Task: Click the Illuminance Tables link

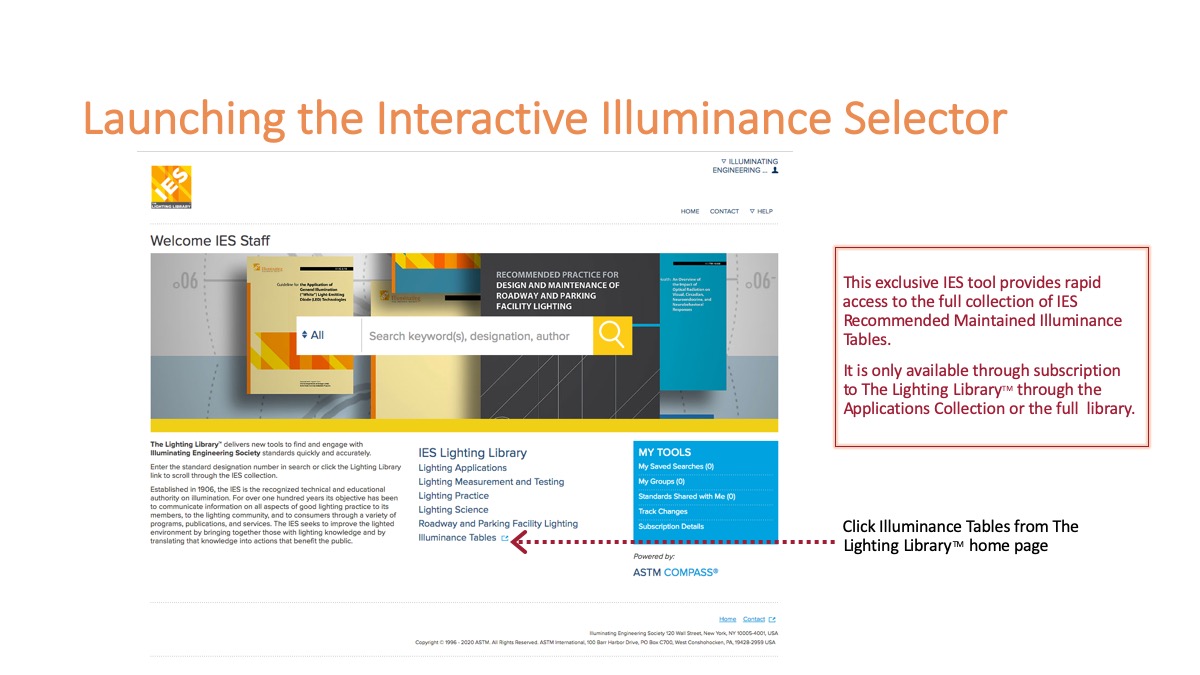Action: (457, 538)
